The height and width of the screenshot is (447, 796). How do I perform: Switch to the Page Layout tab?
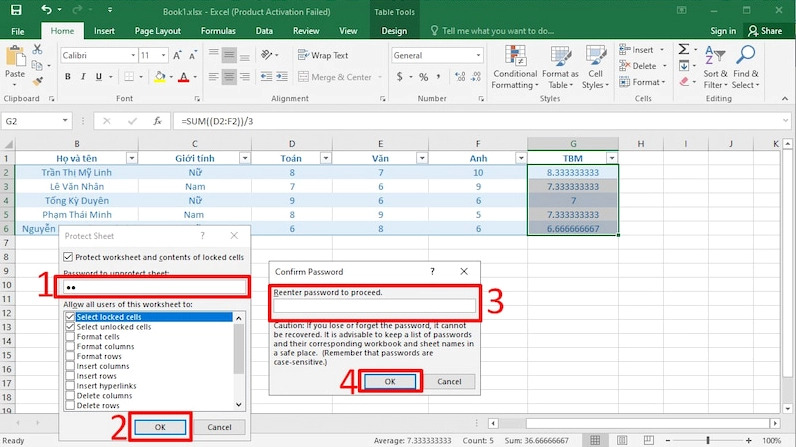point(157,31)
